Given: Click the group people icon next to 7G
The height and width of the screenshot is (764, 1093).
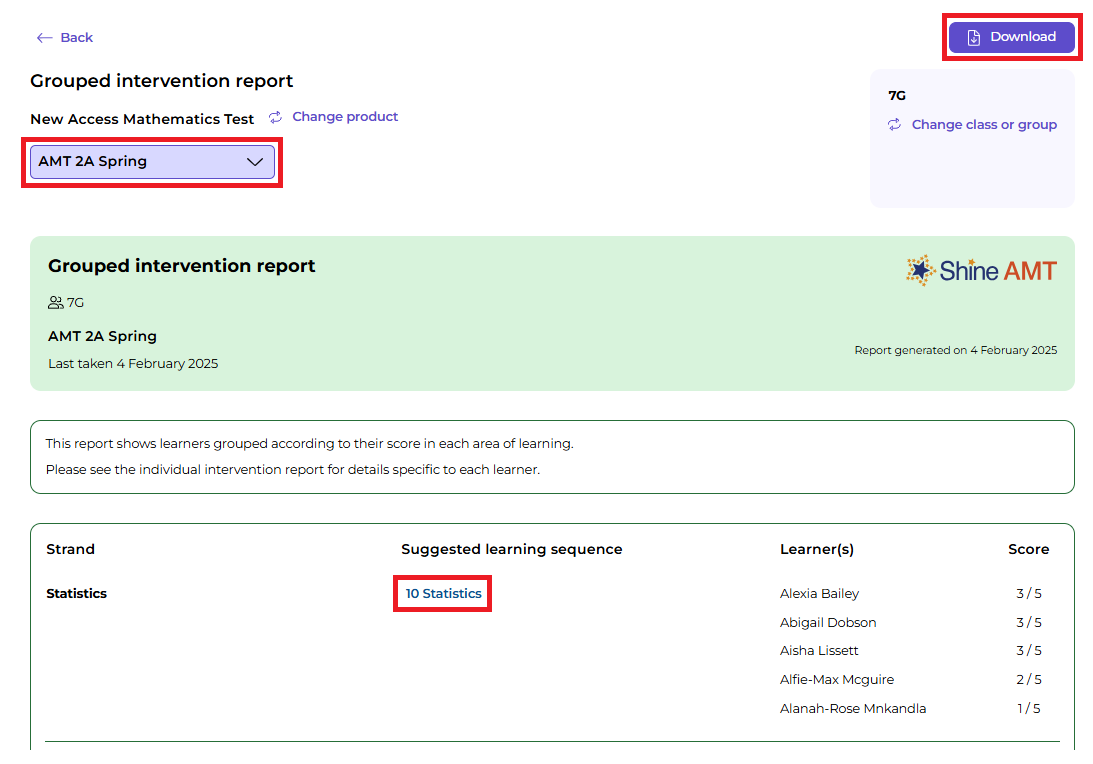Looking at the screenshot, I should pos(56,302).
